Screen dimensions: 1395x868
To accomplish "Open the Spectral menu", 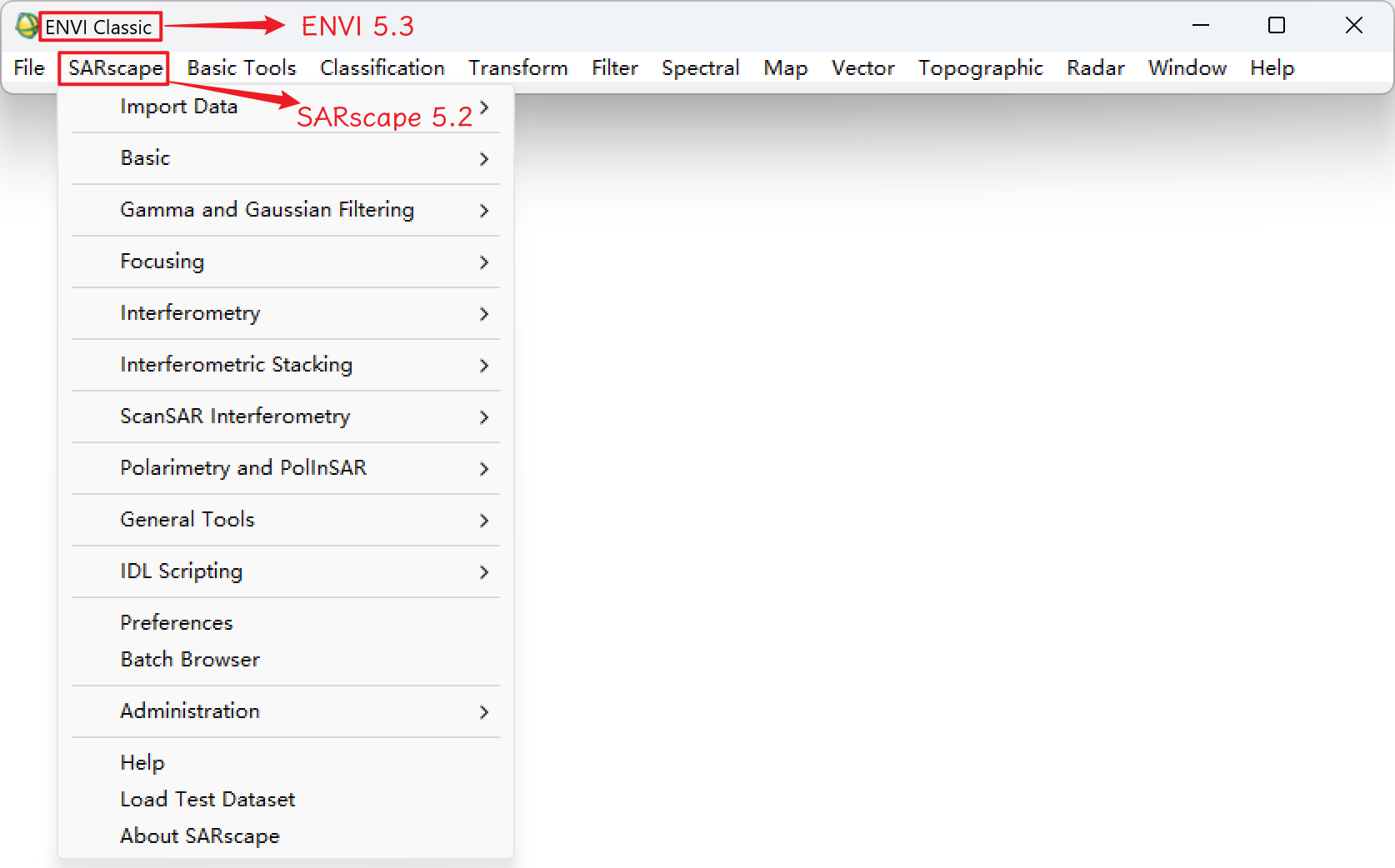I will click(x=701, y=67).
